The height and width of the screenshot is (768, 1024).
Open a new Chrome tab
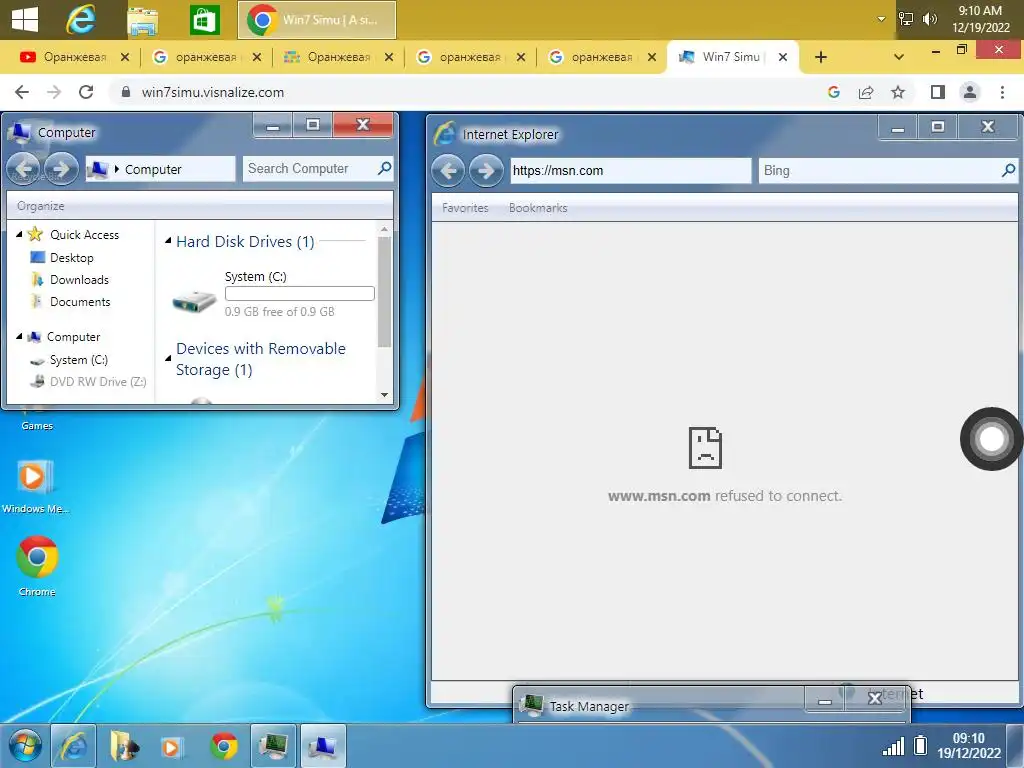tap(821, 57)
